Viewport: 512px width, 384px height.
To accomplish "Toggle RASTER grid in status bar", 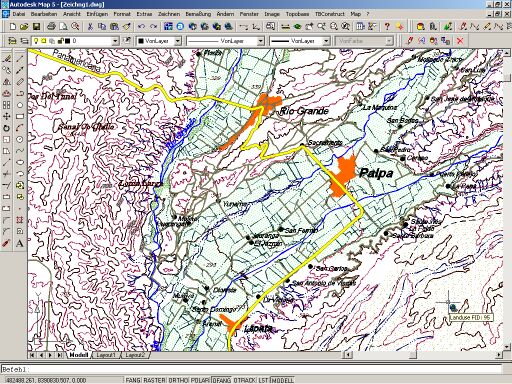I will (154, 380).
